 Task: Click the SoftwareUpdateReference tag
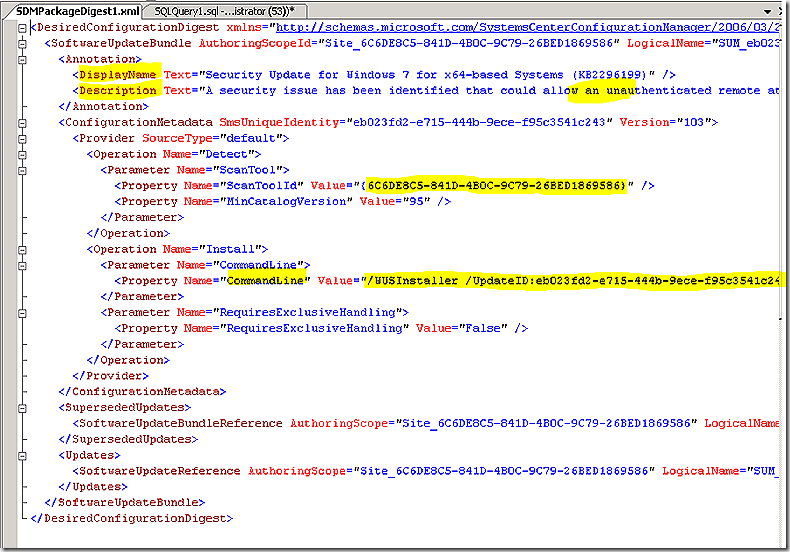[160, 471]
